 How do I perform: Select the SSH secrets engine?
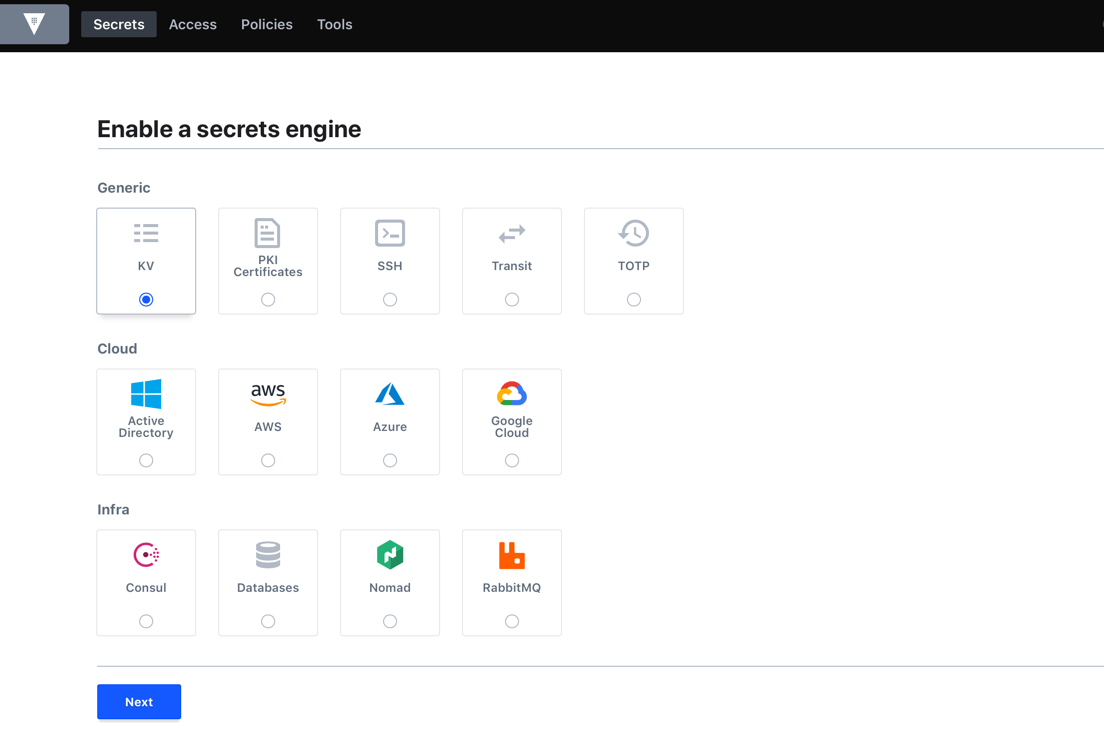pos(390,260)
